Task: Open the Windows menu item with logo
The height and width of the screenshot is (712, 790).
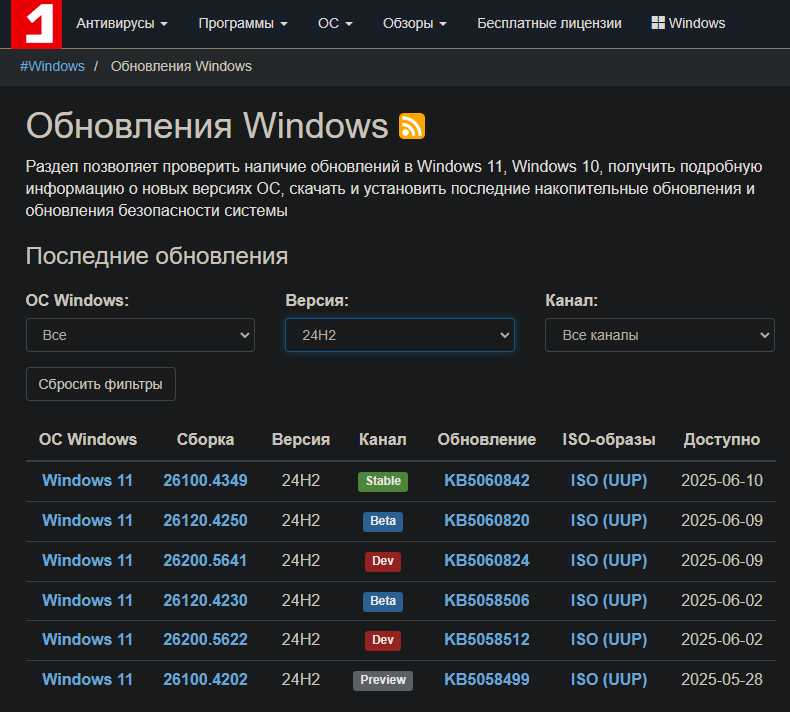Action: point(688,23)
